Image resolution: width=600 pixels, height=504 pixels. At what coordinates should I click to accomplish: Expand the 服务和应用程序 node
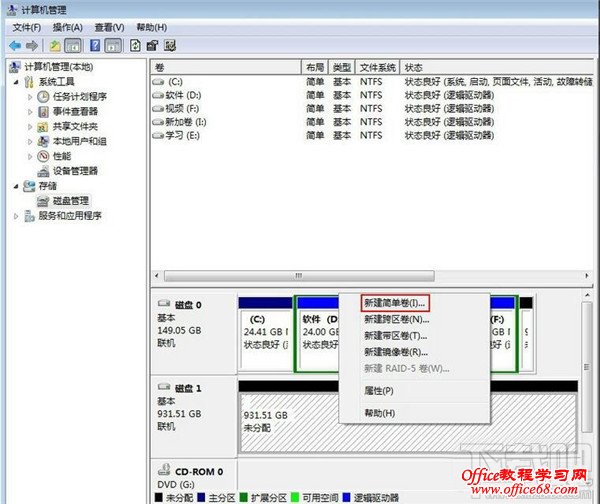tap(16, 216)
